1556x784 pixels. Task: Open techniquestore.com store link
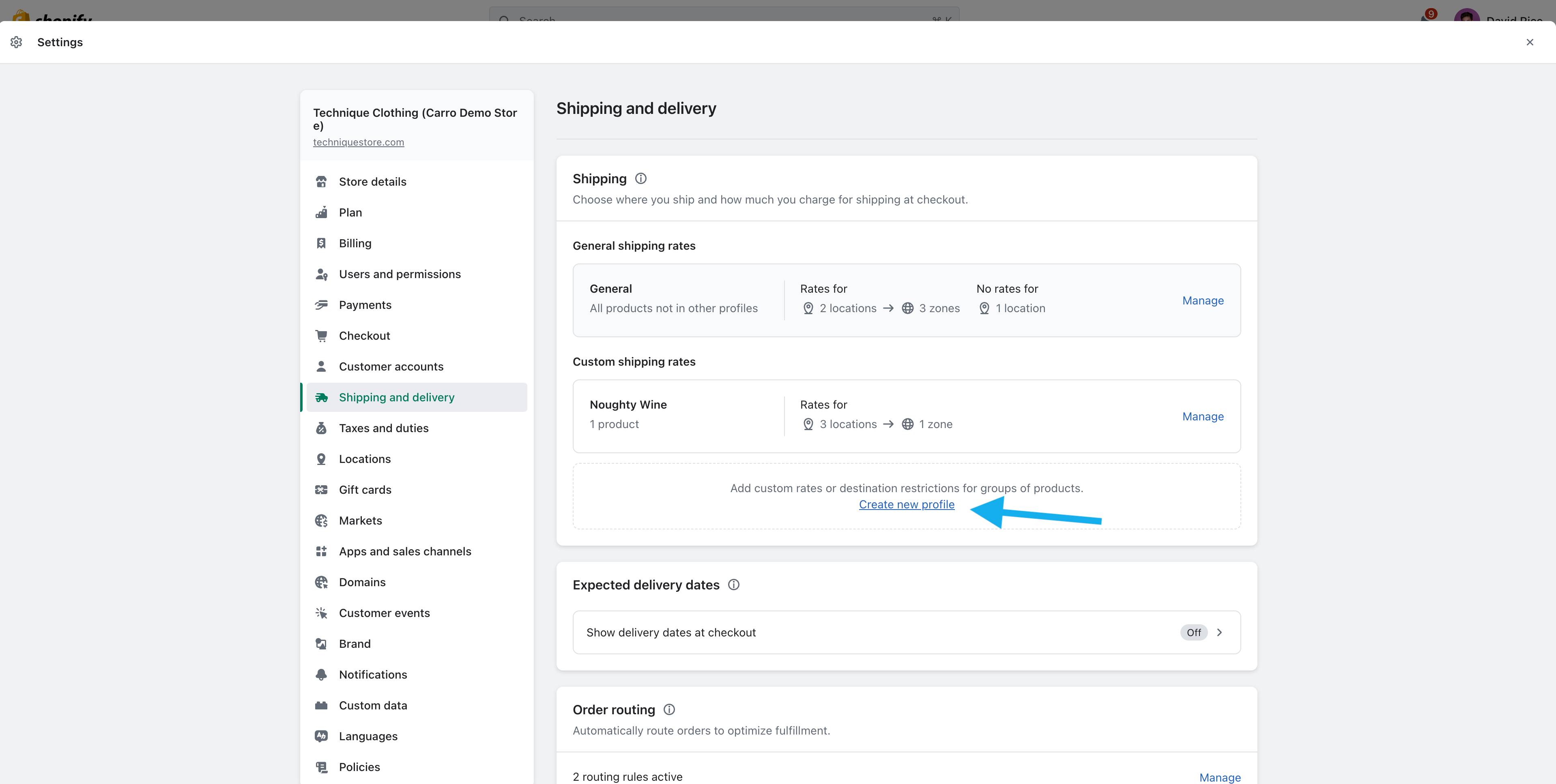point(358,142)
